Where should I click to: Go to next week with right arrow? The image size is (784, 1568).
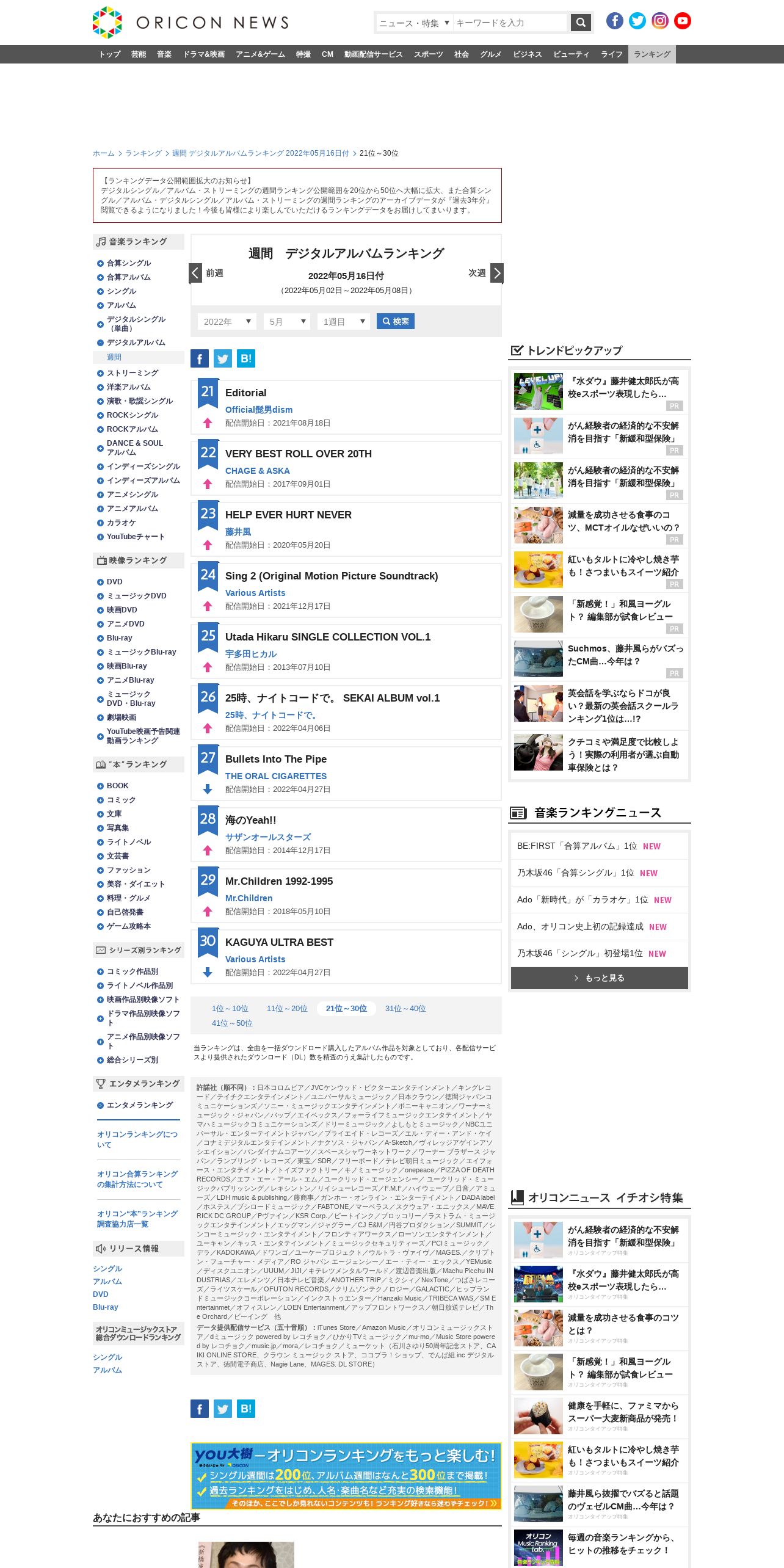tap(497, 273)
